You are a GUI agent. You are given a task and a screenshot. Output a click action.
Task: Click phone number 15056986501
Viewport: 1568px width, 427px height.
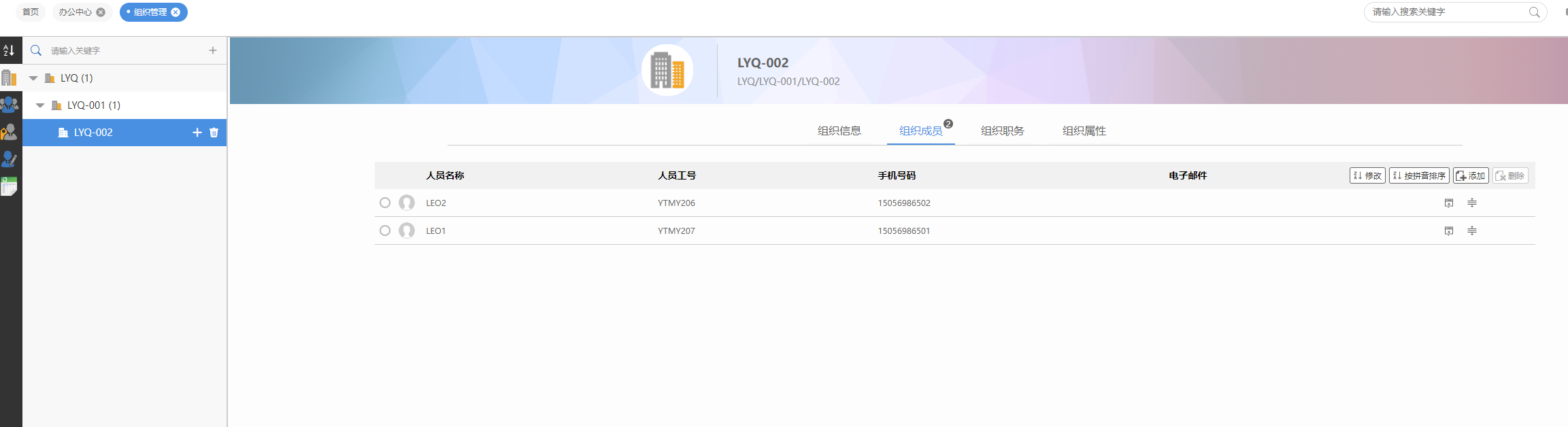[904, 231]
